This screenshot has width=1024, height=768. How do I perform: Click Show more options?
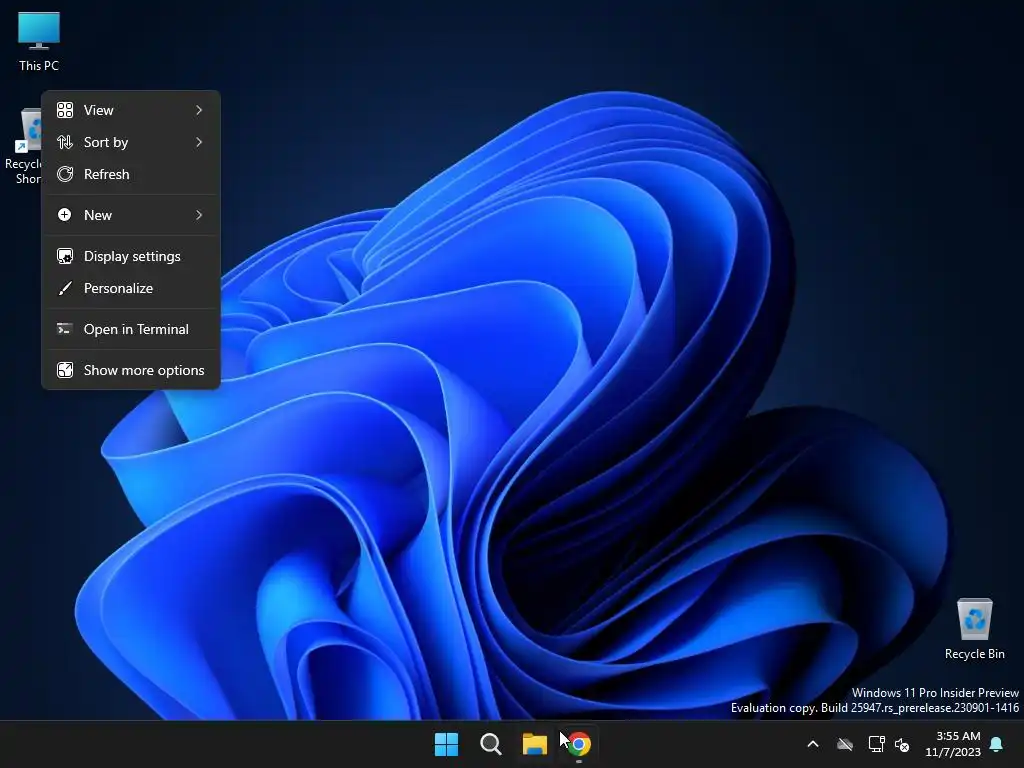point(131,371)
